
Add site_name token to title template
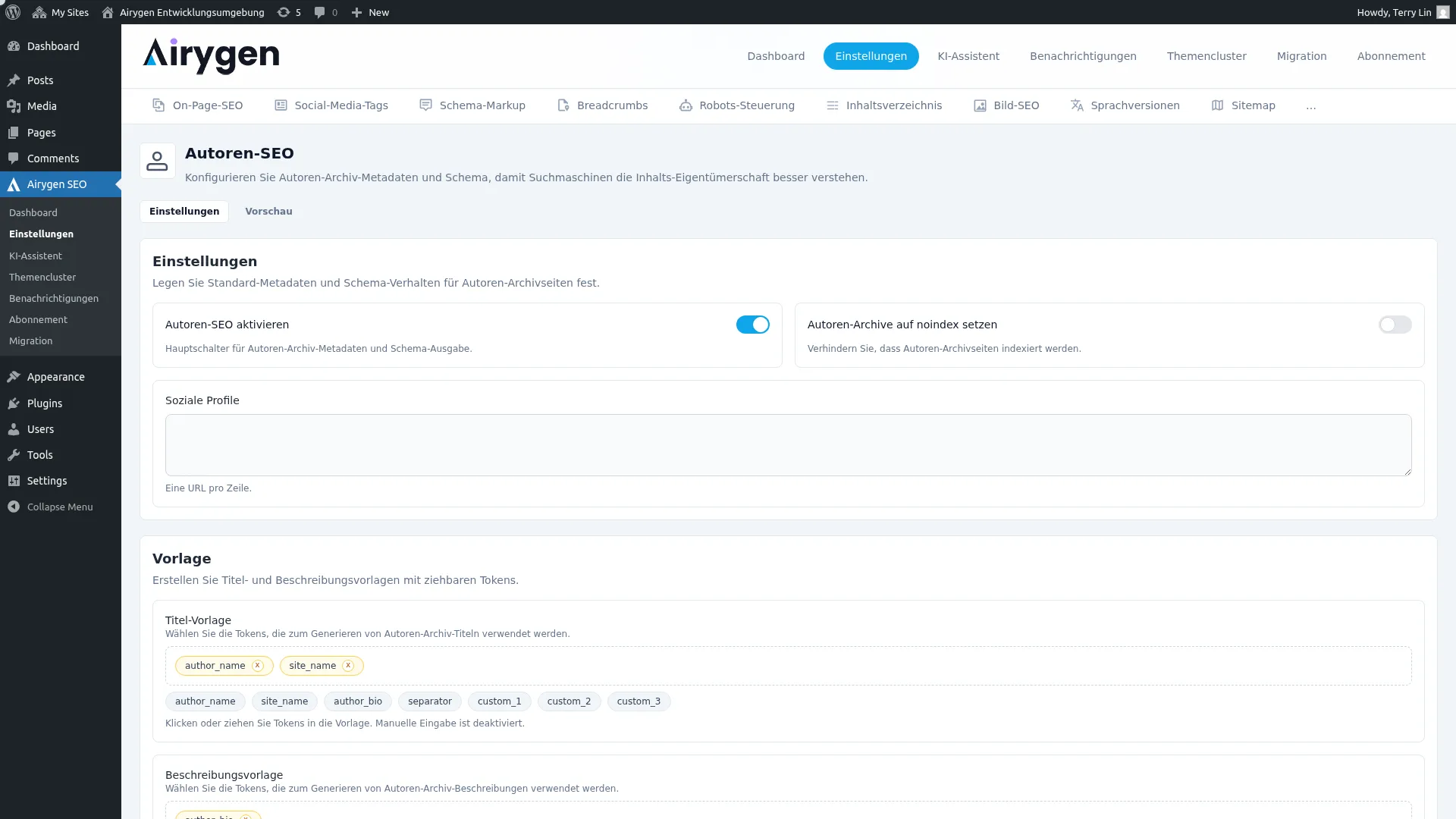[284, 701]
